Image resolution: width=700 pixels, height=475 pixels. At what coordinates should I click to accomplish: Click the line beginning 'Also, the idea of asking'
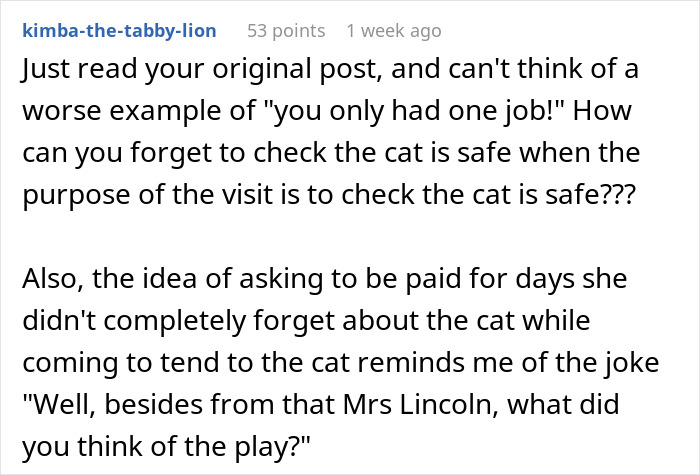325,279
